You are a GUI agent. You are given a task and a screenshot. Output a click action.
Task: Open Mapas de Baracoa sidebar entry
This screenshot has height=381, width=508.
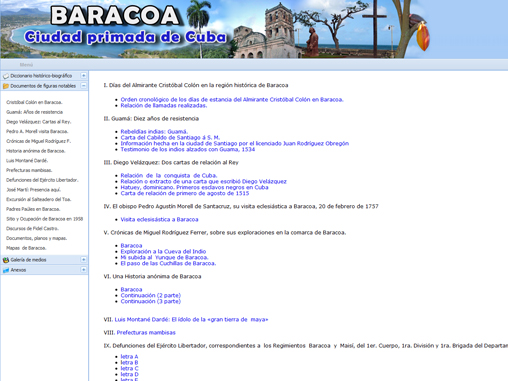tap(26, 248)
